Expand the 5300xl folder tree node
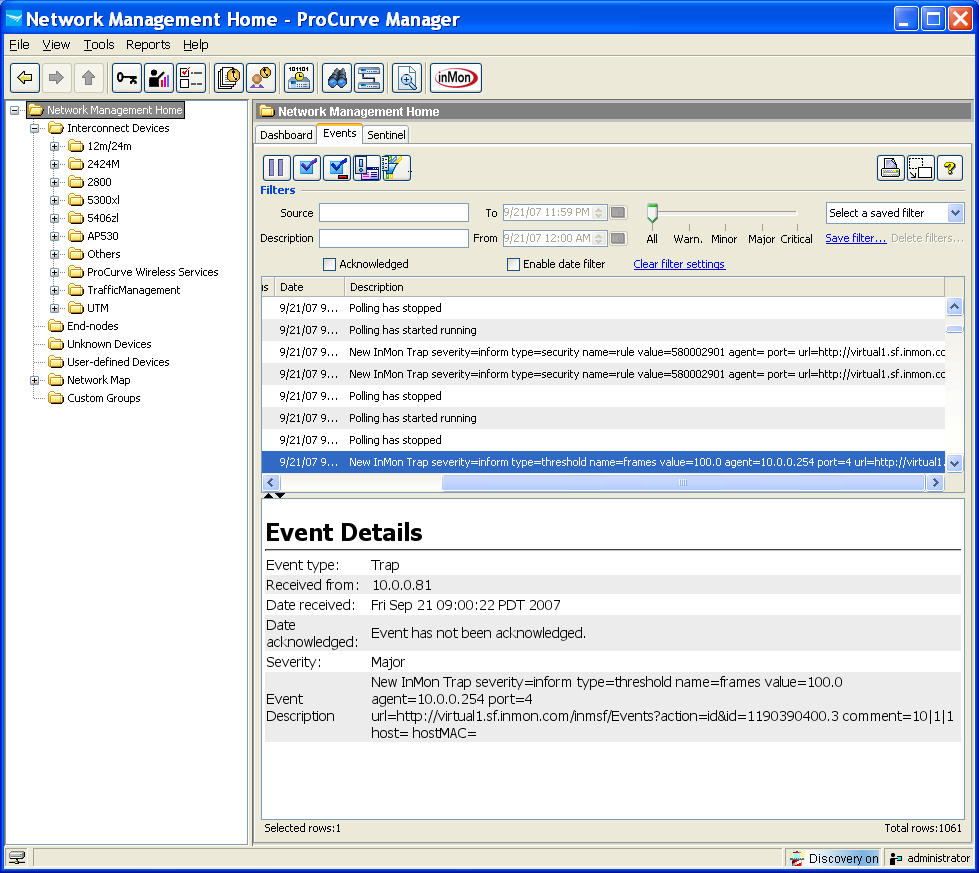 pos(55,200)
